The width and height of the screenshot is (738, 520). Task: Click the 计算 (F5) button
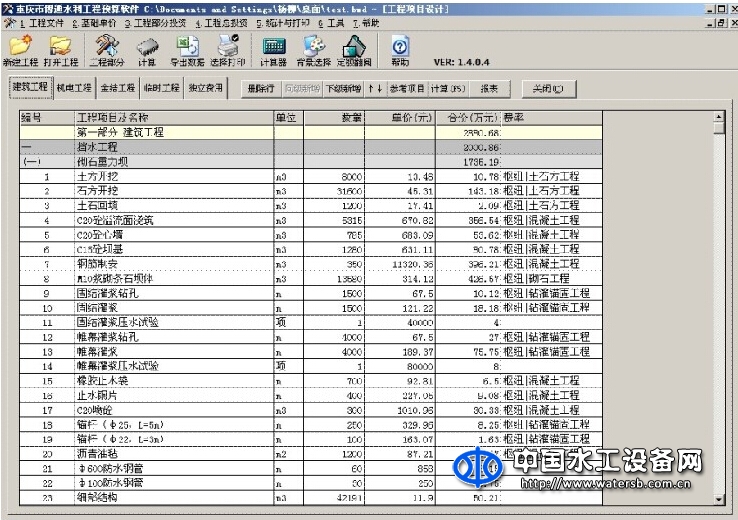pyautogui.click(x=448, y=88)
